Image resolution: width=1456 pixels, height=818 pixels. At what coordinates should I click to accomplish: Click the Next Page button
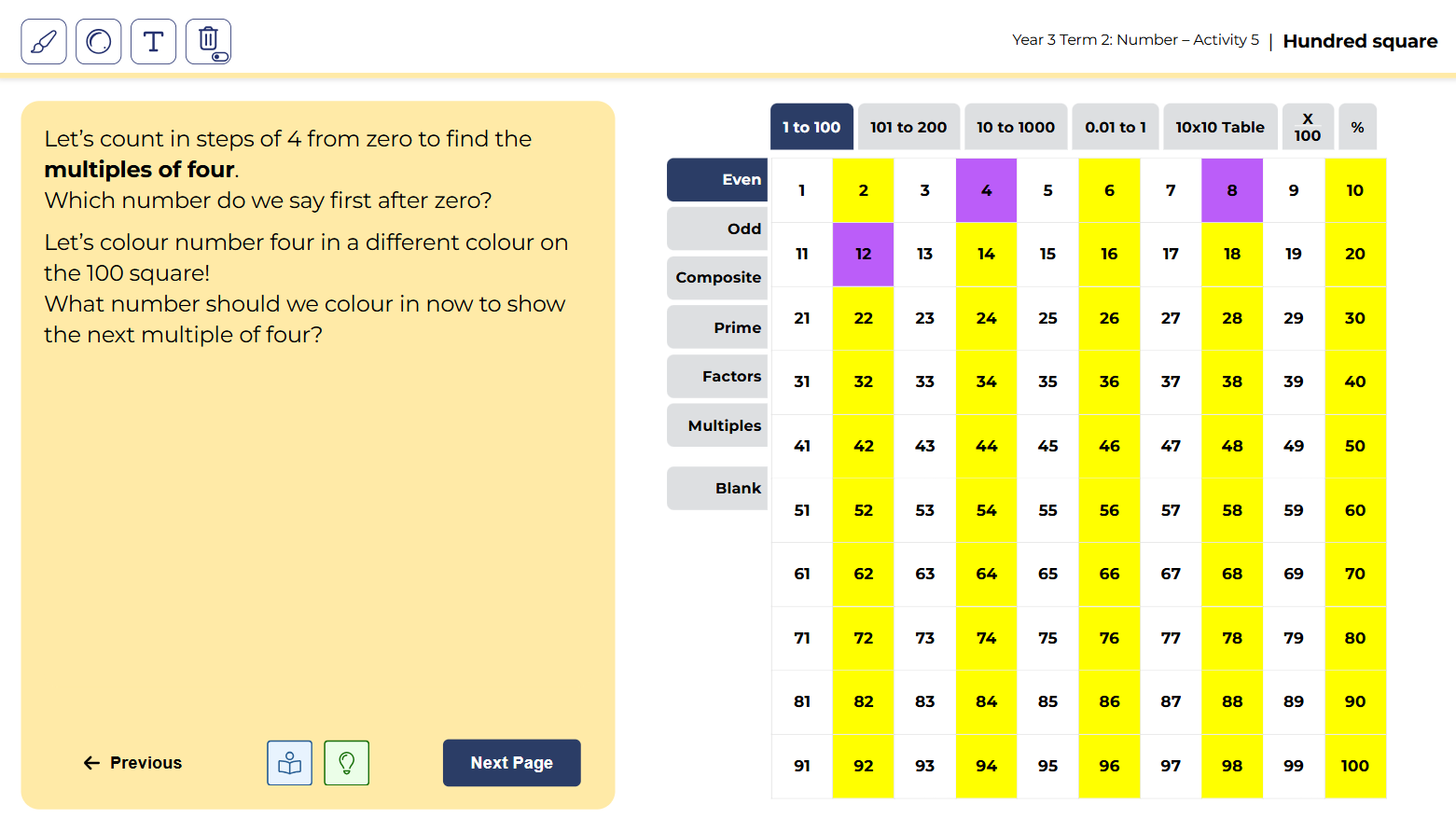click(x=511, y=763)
